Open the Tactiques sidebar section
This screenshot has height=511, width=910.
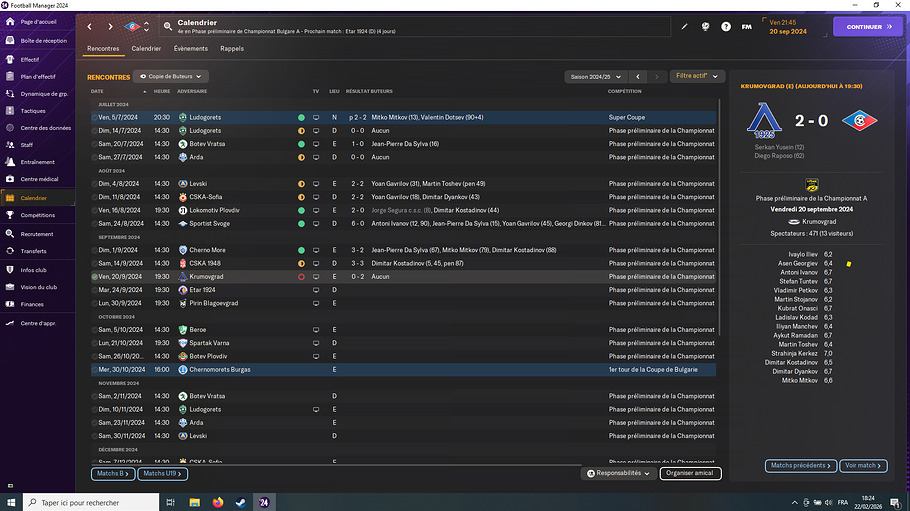click(33, 111)
